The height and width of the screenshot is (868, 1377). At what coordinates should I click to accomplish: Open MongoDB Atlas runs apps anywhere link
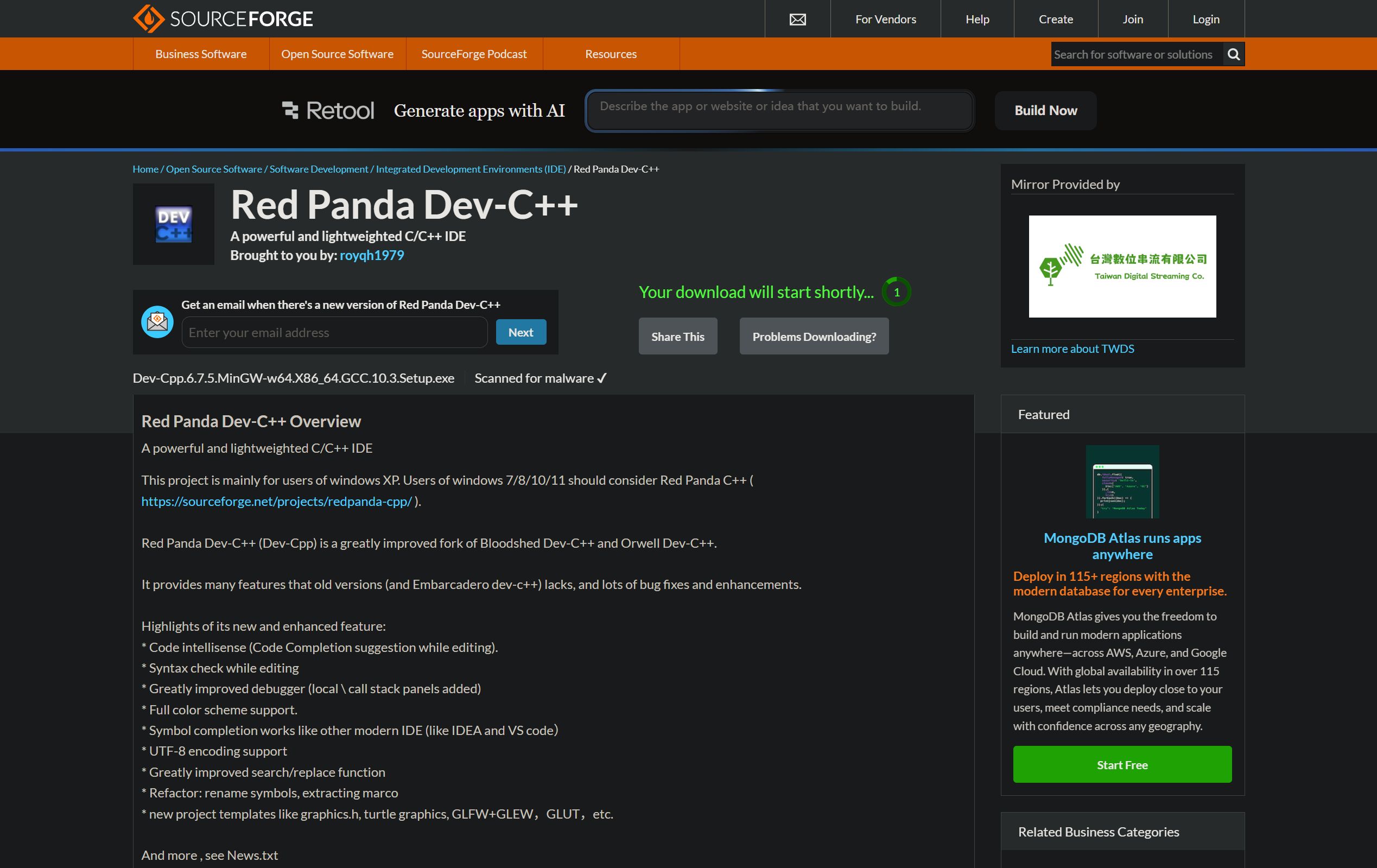coord(1122,546)
